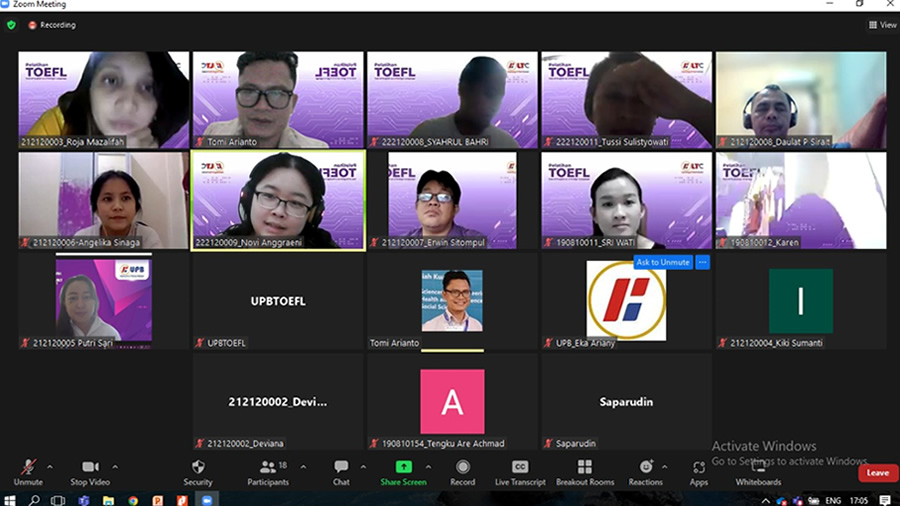Select 222120011_Tussi Sulistyowati video tile

point(626,100)
